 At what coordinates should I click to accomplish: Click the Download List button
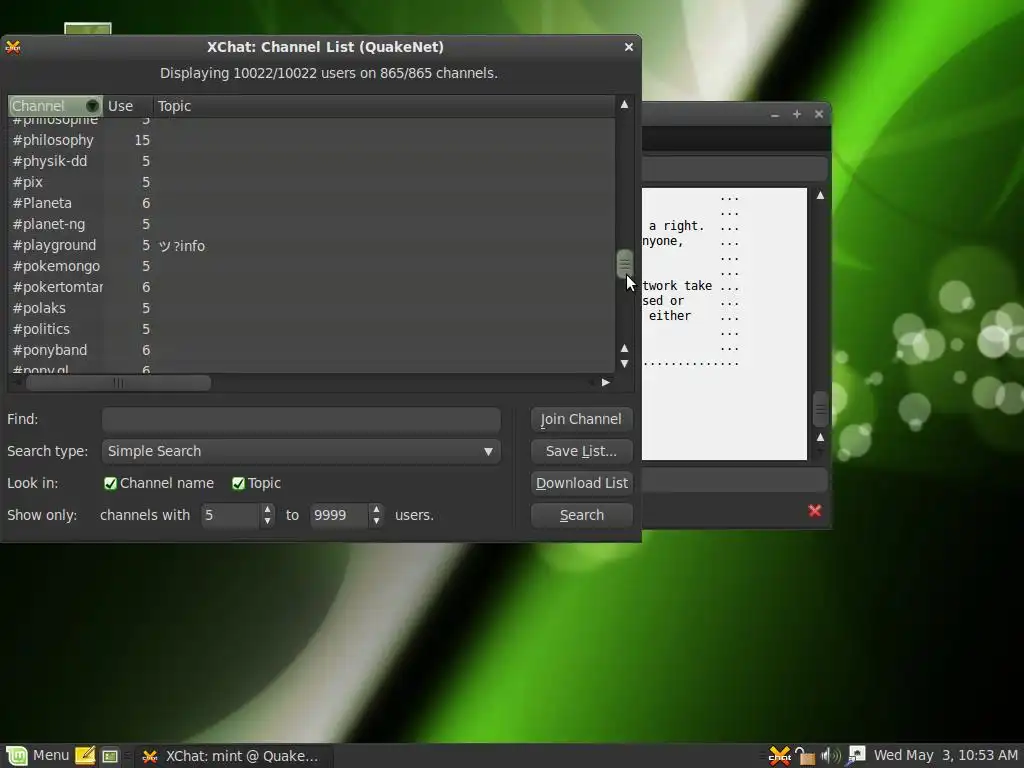click(581, 483)
